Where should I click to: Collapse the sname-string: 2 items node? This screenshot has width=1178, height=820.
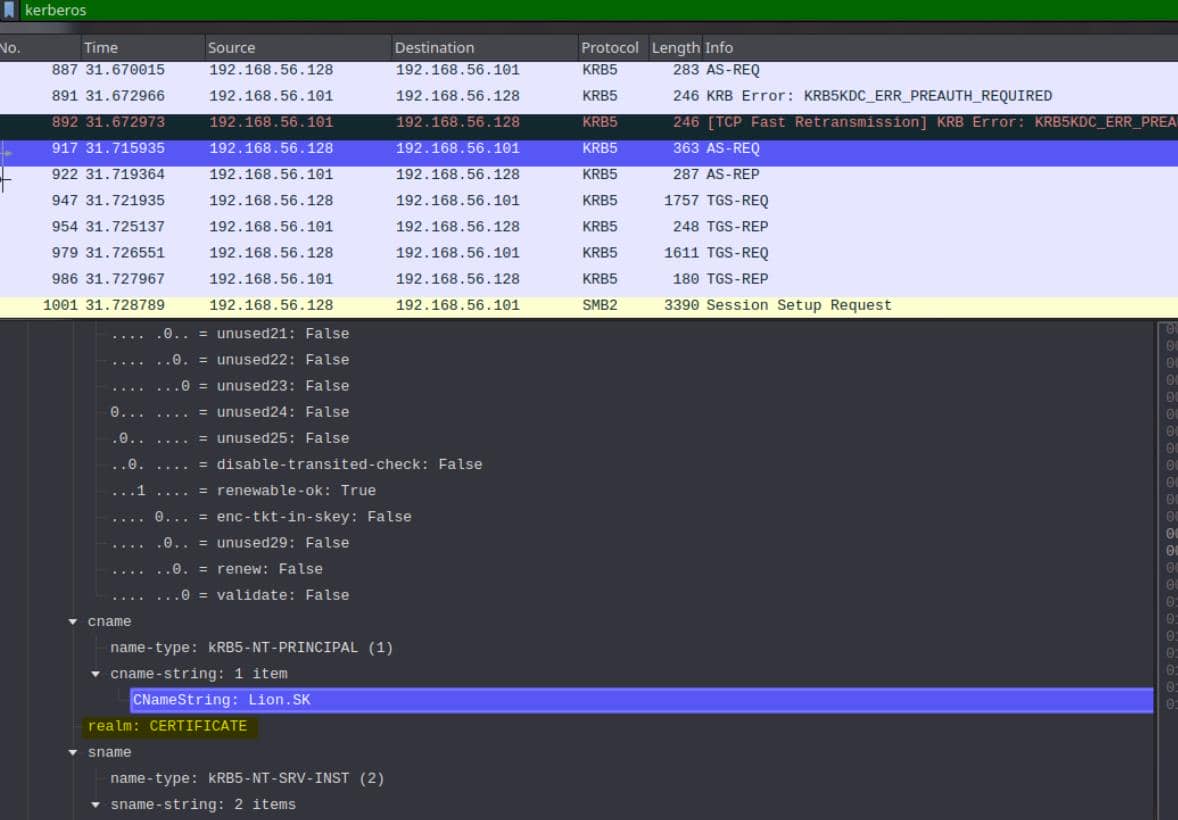[95, 805]
